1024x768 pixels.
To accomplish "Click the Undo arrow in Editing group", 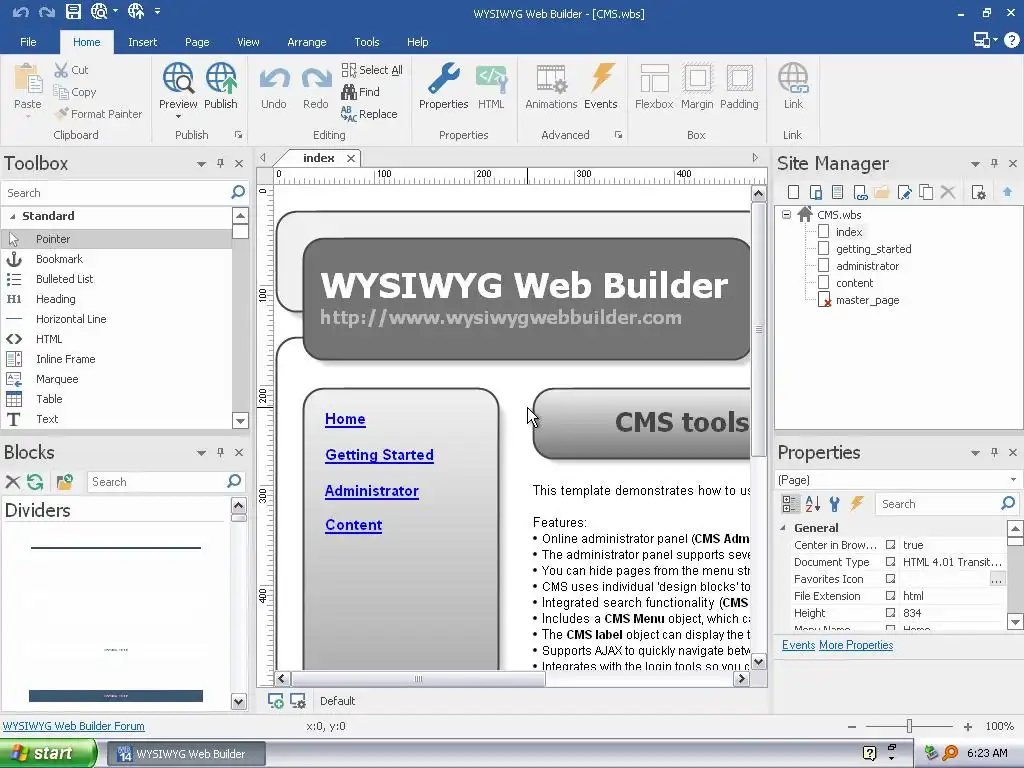I will 274,79.
